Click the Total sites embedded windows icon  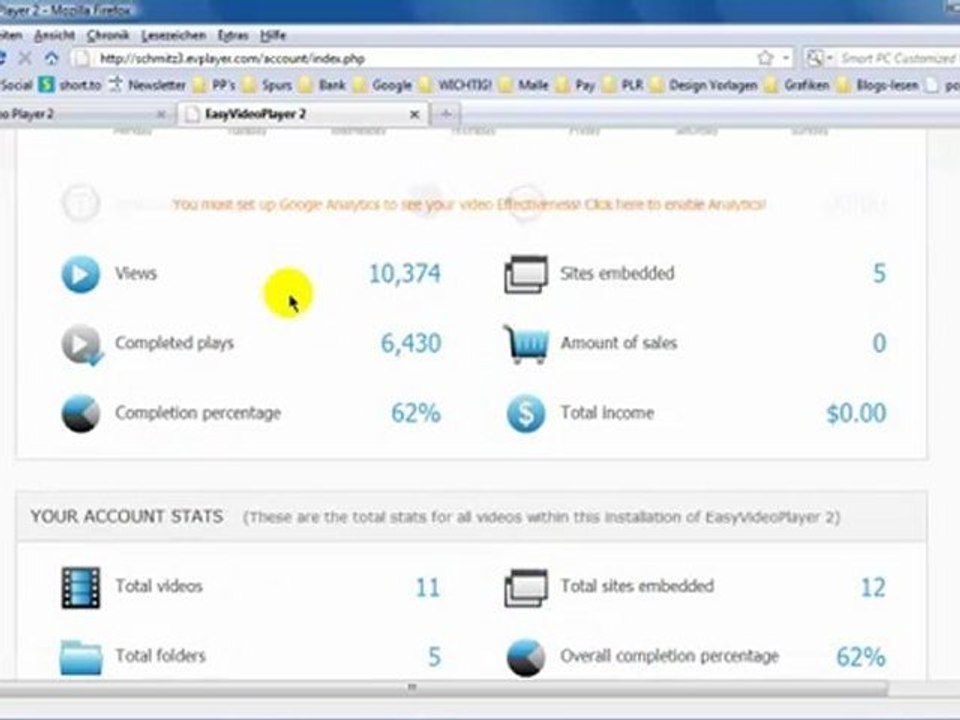point(525,588)
